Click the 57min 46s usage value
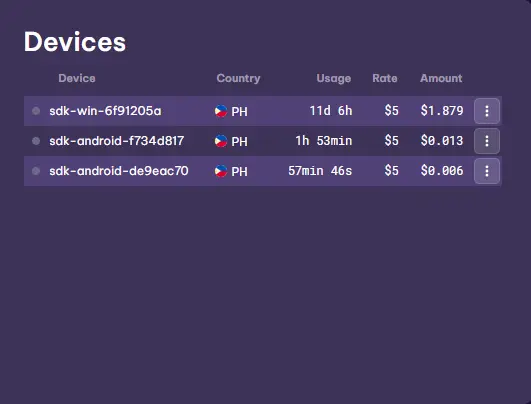This screenshot has height=404, width=531. point(320,171)
